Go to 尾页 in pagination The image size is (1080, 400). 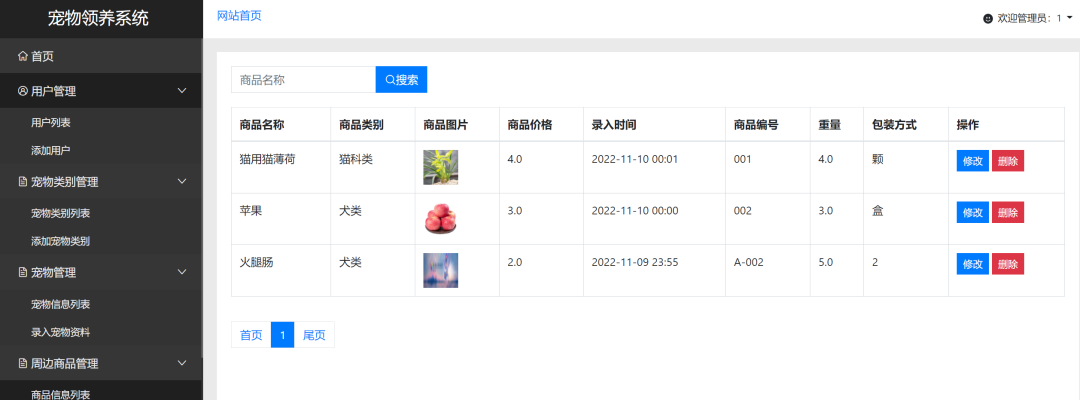(x=314, y=335)
